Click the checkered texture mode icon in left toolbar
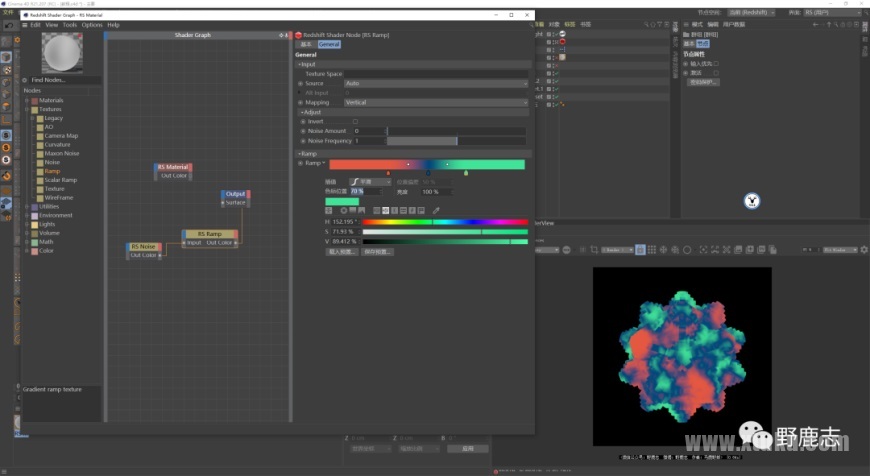 click(x=6, y=70)
